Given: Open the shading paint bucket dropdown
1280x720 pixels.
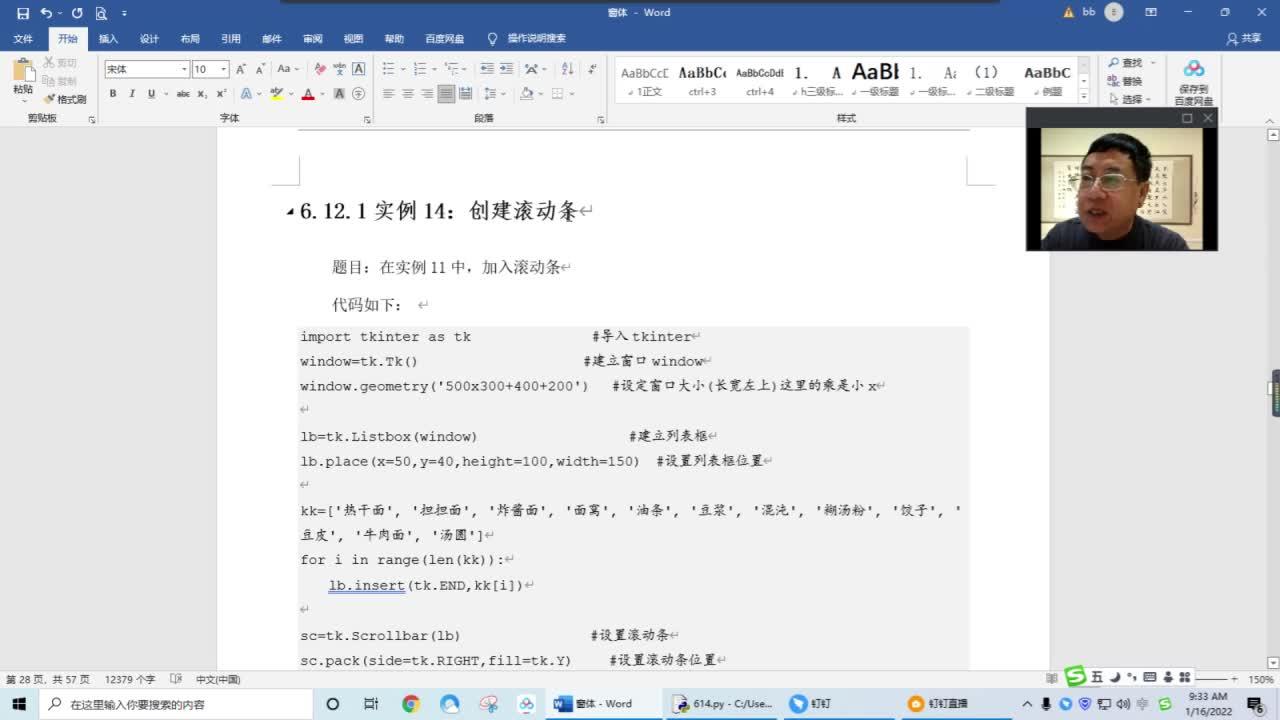Looking at the screenshot, I should [531, 94].
